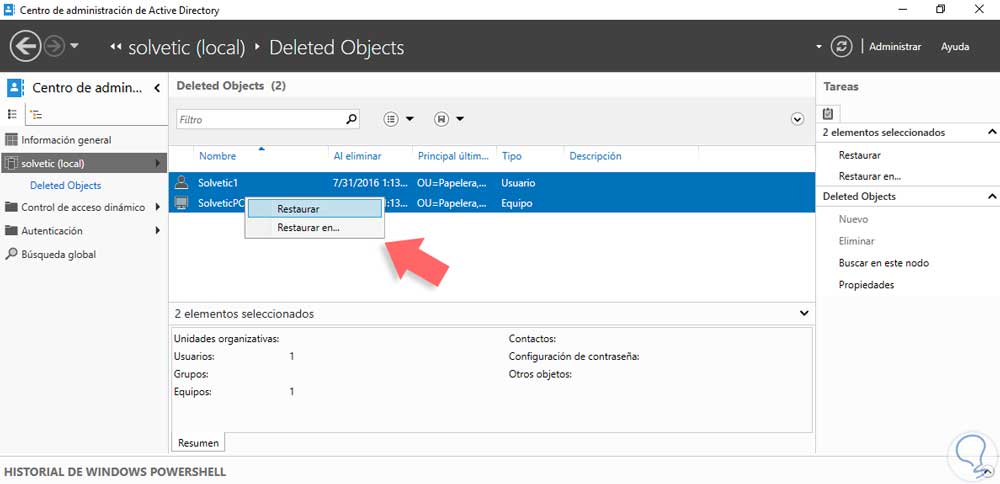The width and height of the screenshot is (1000, 484).
Task: Open the Administrar menu
Action: 894,46
